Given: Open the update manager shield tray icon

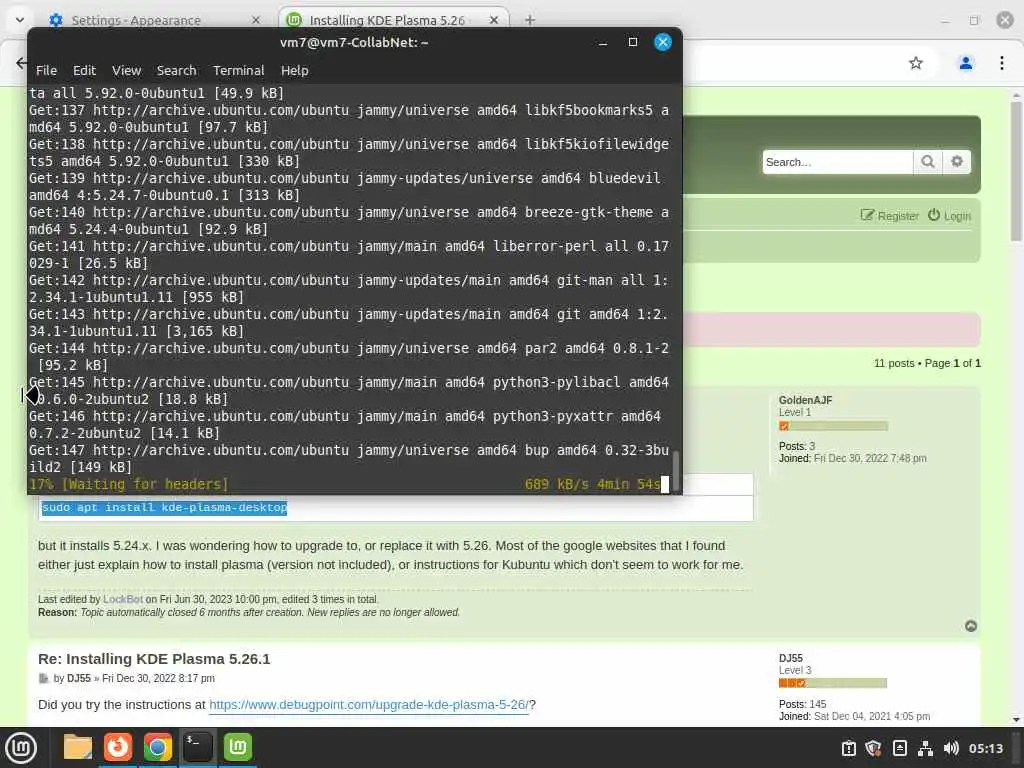Looking at the screenshot, I should click(x=873, y=748).
